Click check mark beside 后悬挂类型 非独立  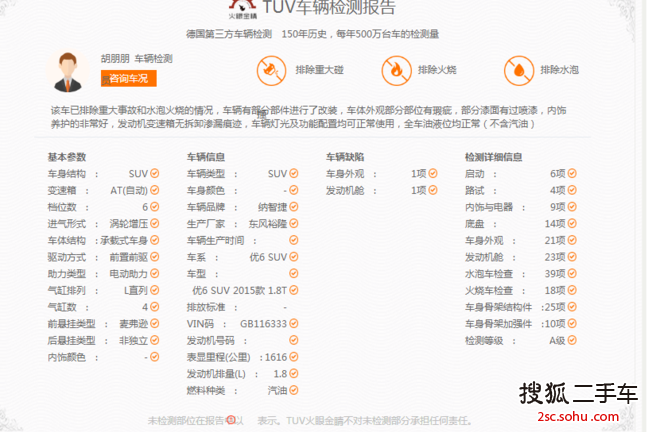(x=155, y=340)
